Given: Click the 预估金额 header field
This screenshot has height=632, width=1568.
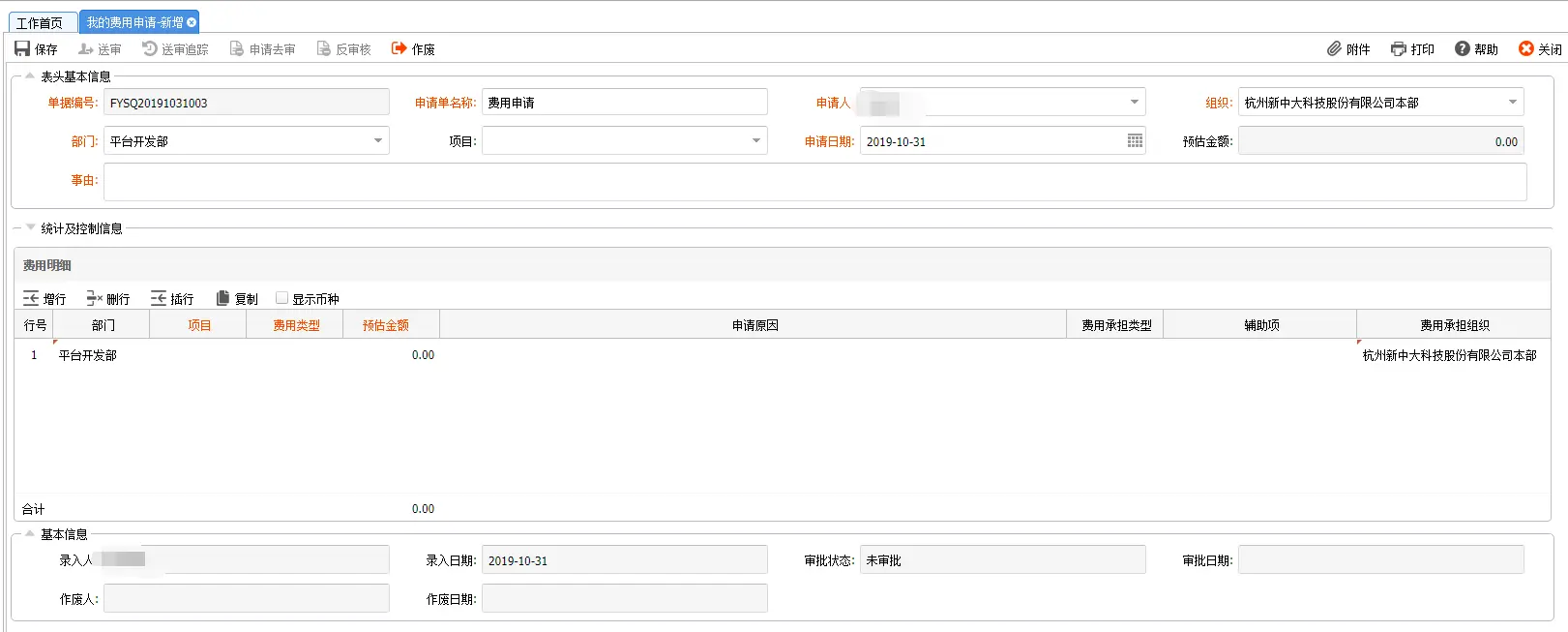Looking at the screenshot, I should (1380, 141).
